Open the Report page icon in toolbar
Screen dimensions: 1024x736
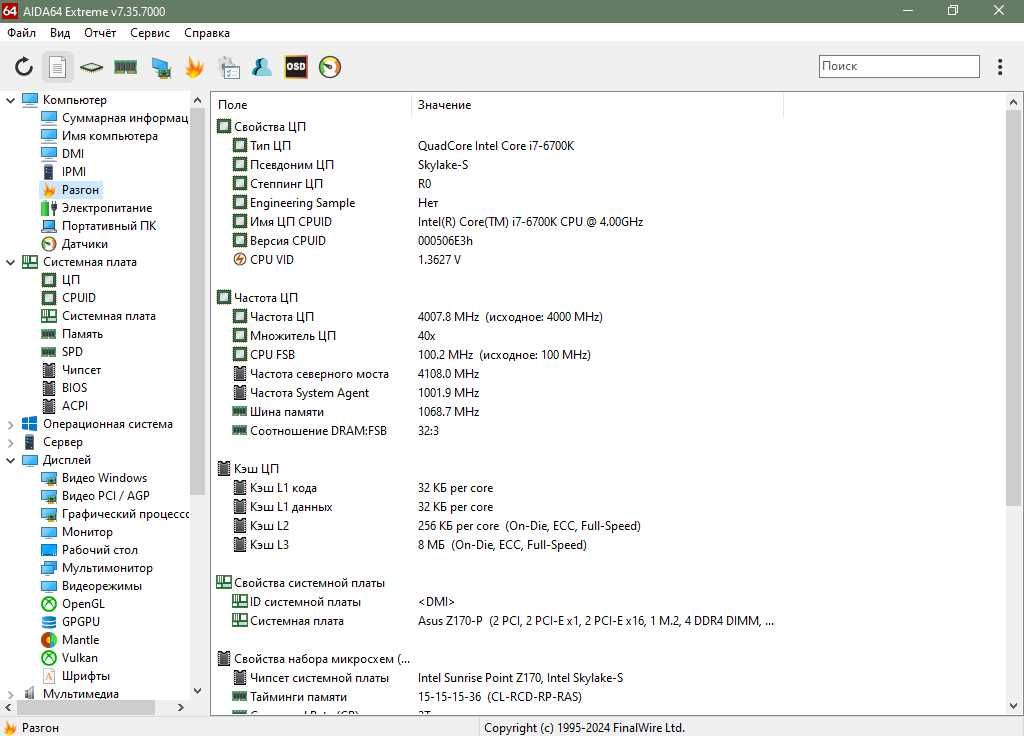tap(57, 67)
